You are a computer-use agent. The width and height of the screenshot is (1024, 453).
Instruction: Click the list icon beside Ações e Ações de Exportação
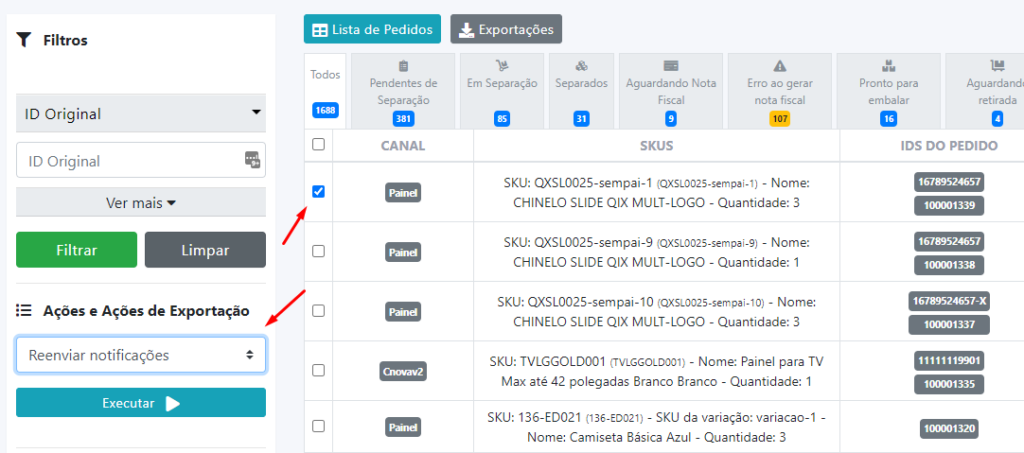coord(24,311)
